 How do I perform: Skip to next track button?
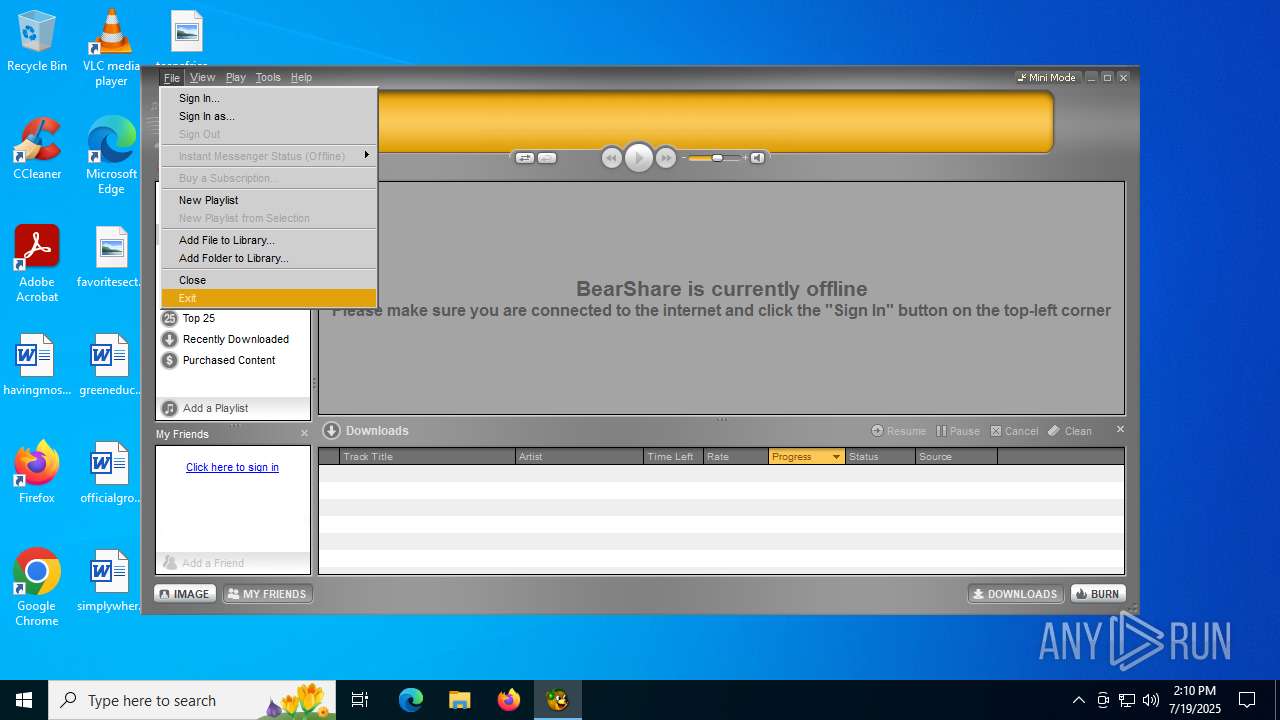(x=665, y=158)
